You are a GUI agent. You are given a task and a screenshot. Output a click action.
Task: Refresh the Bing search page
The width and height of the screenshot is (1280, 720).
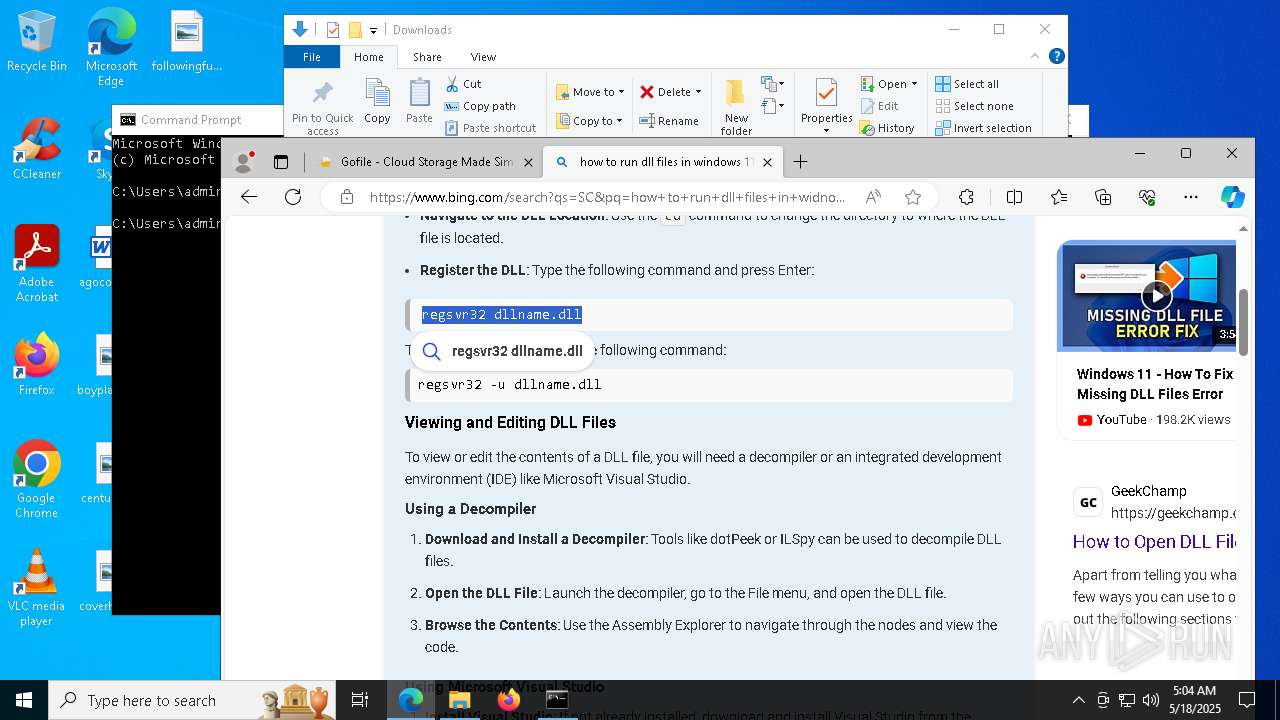tap(293, 197)
